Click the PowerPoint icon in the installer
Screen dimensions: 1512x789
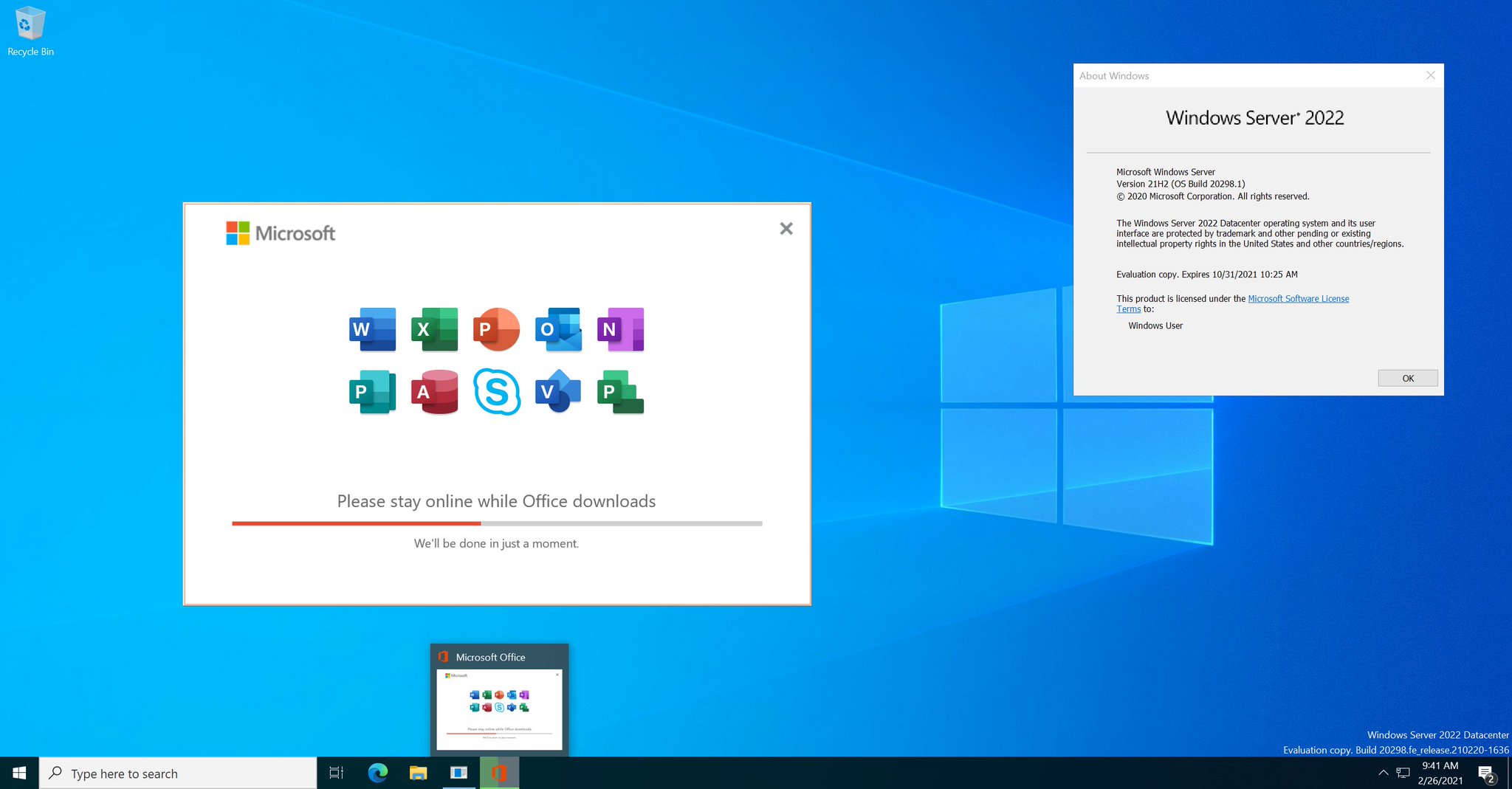[496, 330]
